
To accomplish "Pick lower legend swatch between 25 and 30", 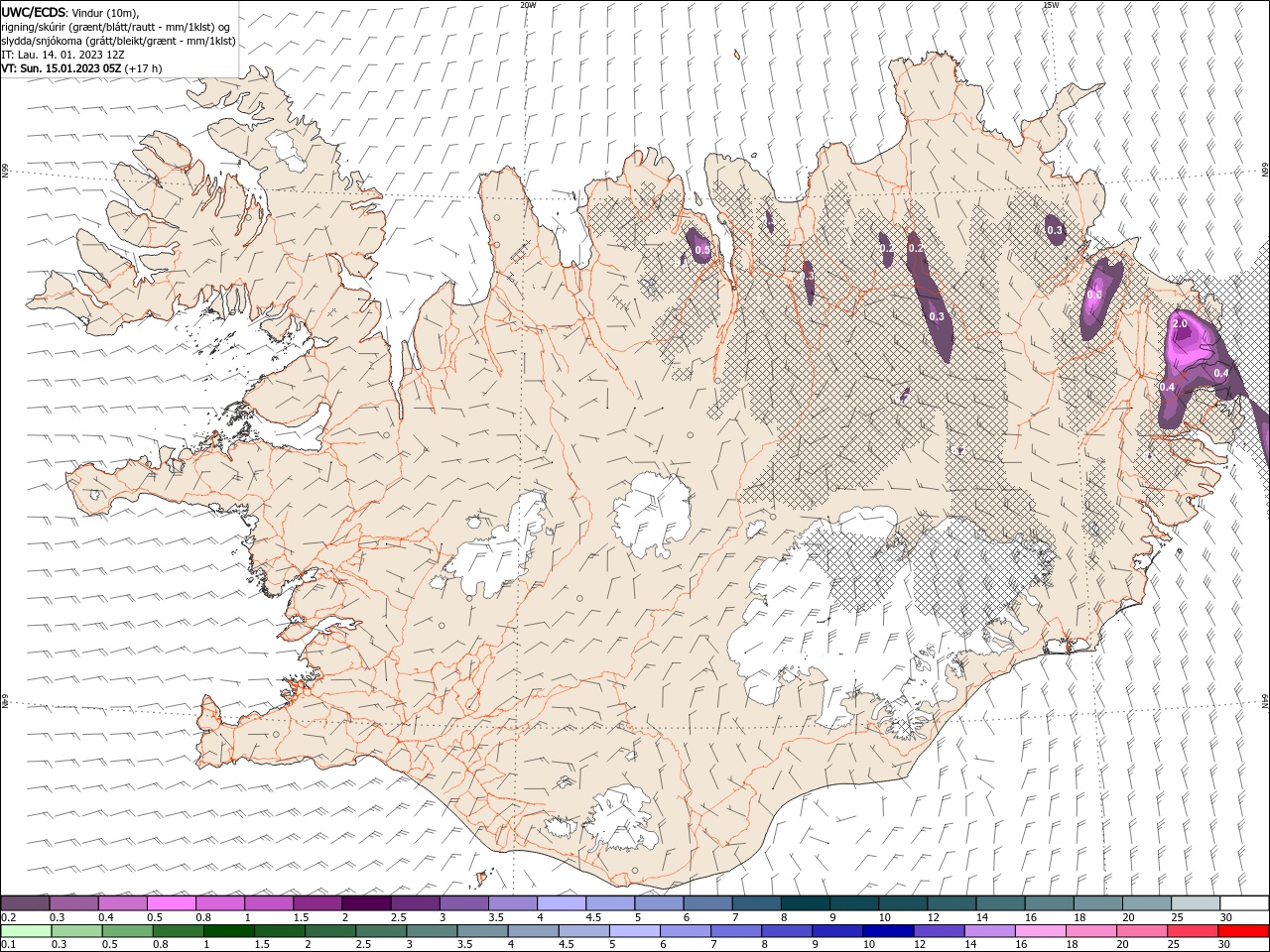I will click(x=1193, y=931).
